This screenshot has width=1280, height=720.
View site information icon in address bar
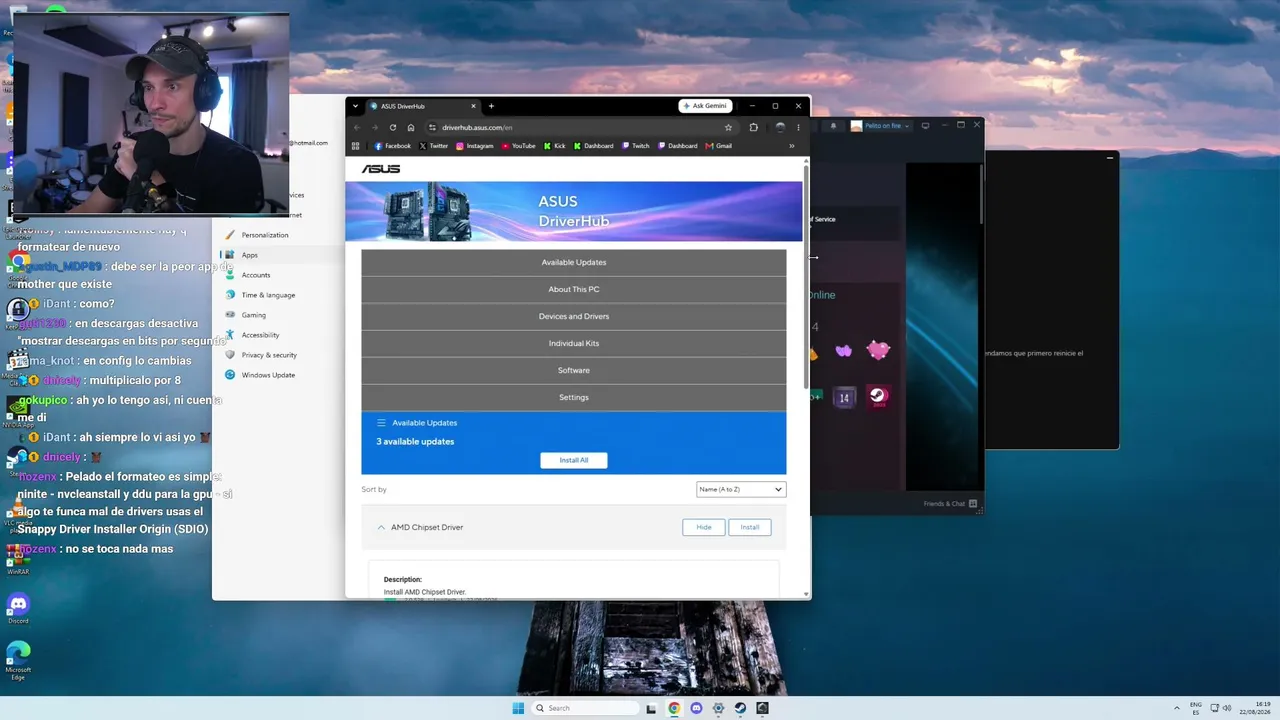coord(432,127)
